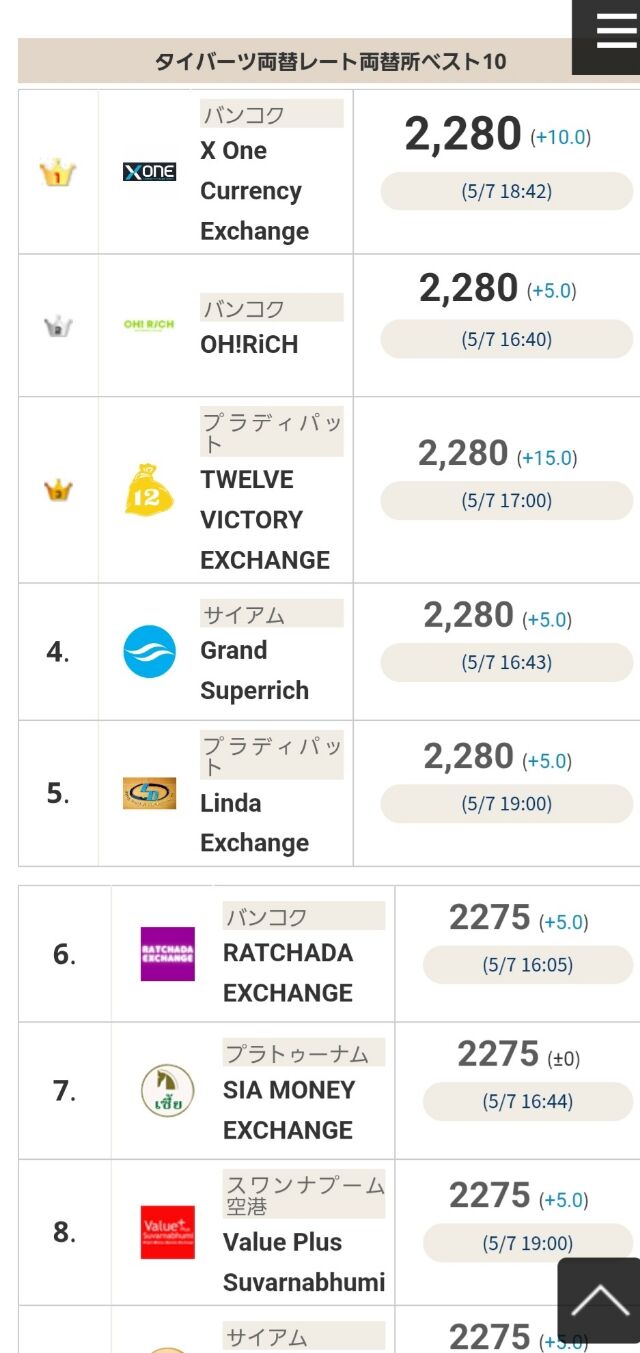Tap the scroll-to-top arrow button
The width and height of the screenshot is (640, 1353).
599,1300
